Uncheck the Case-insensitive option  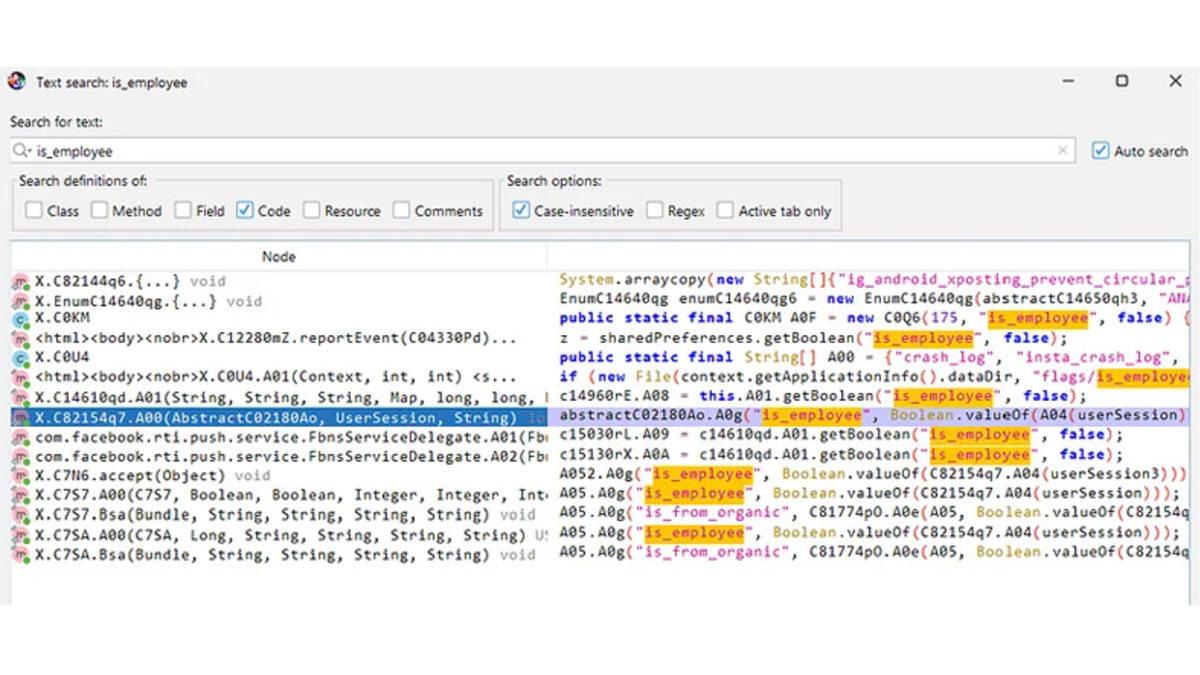click(x=521, y=211)
